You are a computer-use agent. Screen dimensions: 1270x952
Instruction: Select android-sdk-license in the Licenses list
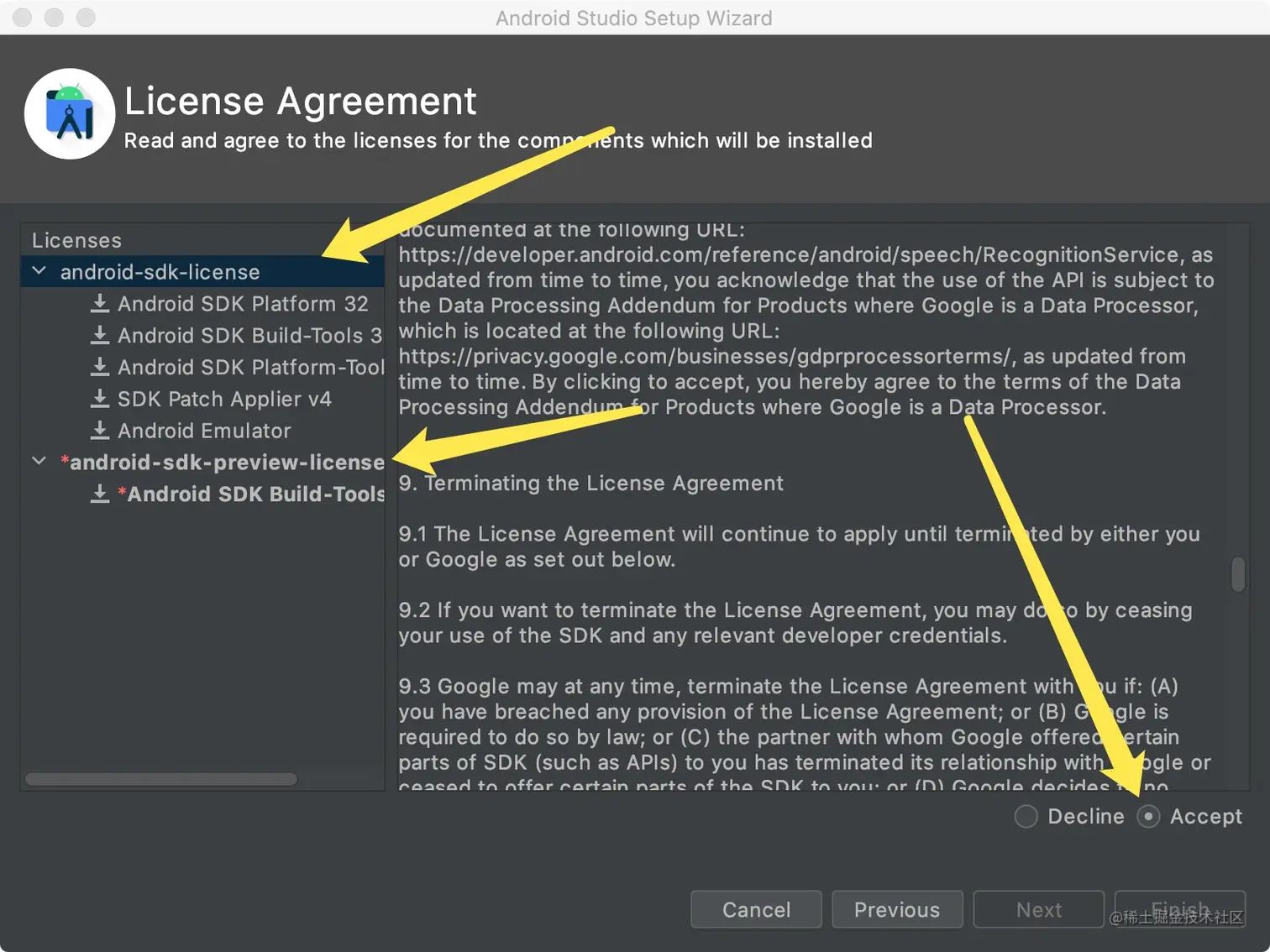[x=202, y=272]
